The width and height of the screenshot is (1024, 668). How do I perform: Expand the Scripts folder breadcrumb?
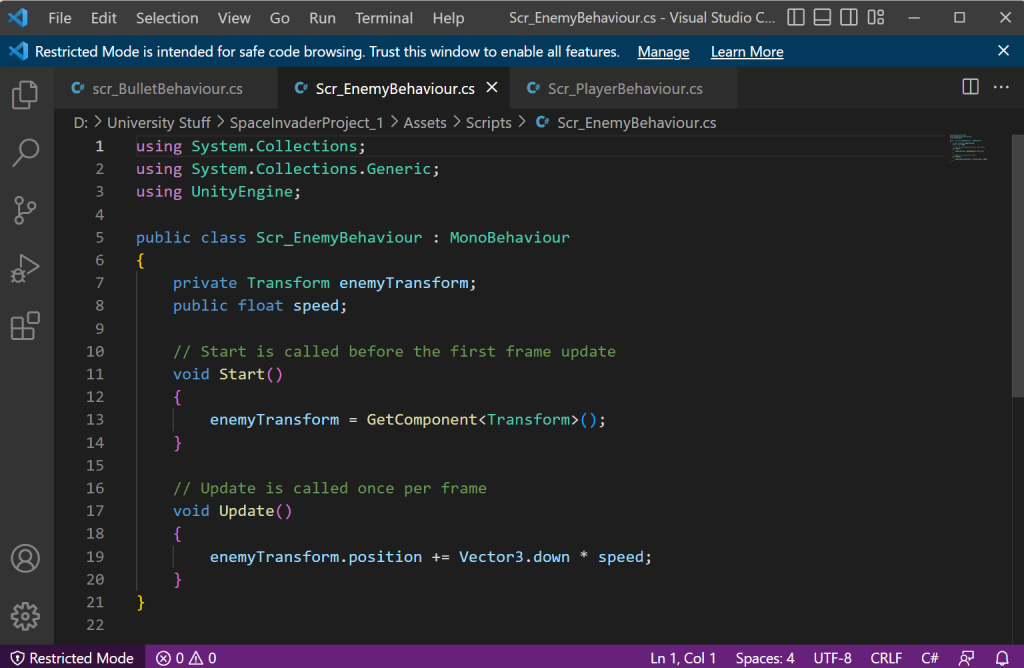(x=488, y=123)
